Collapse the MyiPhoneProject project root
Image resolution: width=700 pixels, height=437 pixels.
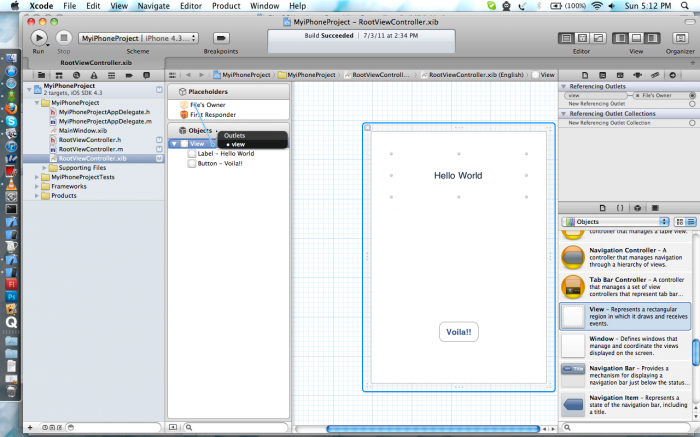point(29,89)
